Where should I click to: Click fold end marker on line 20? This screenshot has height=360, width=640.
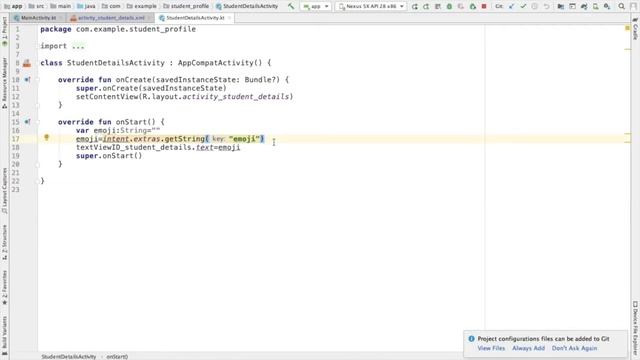point(38,164)
